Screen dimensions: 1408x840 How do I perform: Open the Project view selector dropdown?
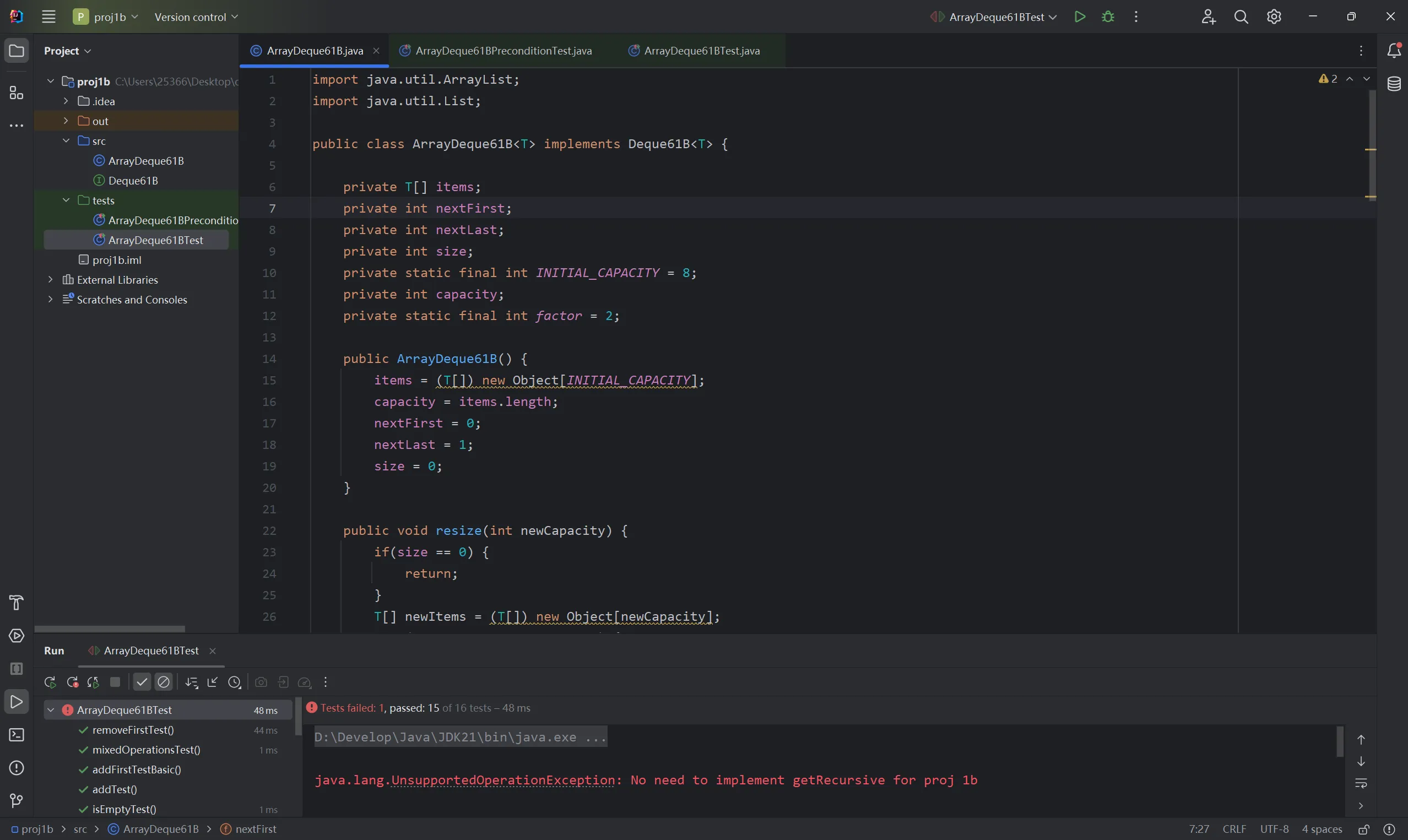click(x=67, y=51)
